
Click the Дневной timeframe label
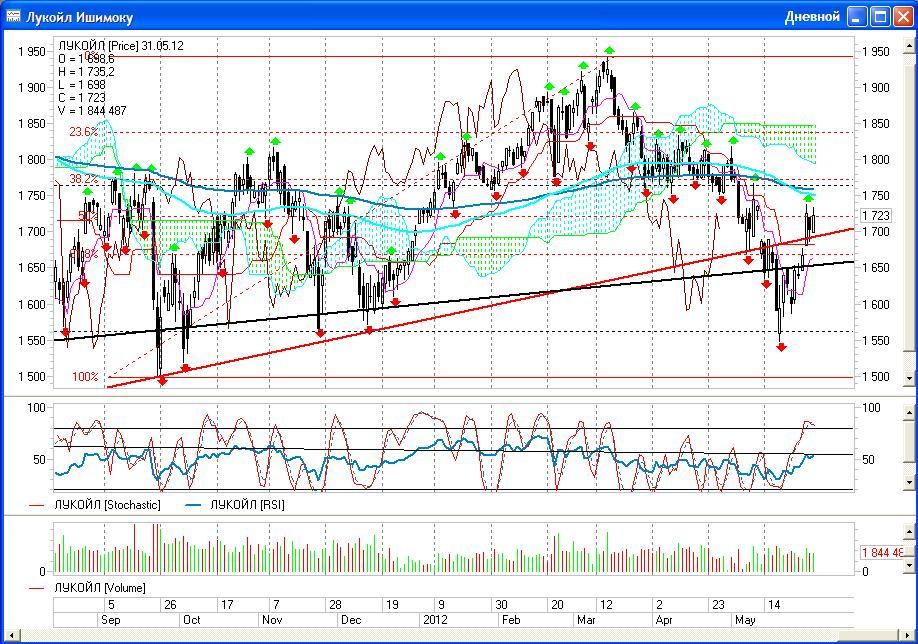click(812, 16)
